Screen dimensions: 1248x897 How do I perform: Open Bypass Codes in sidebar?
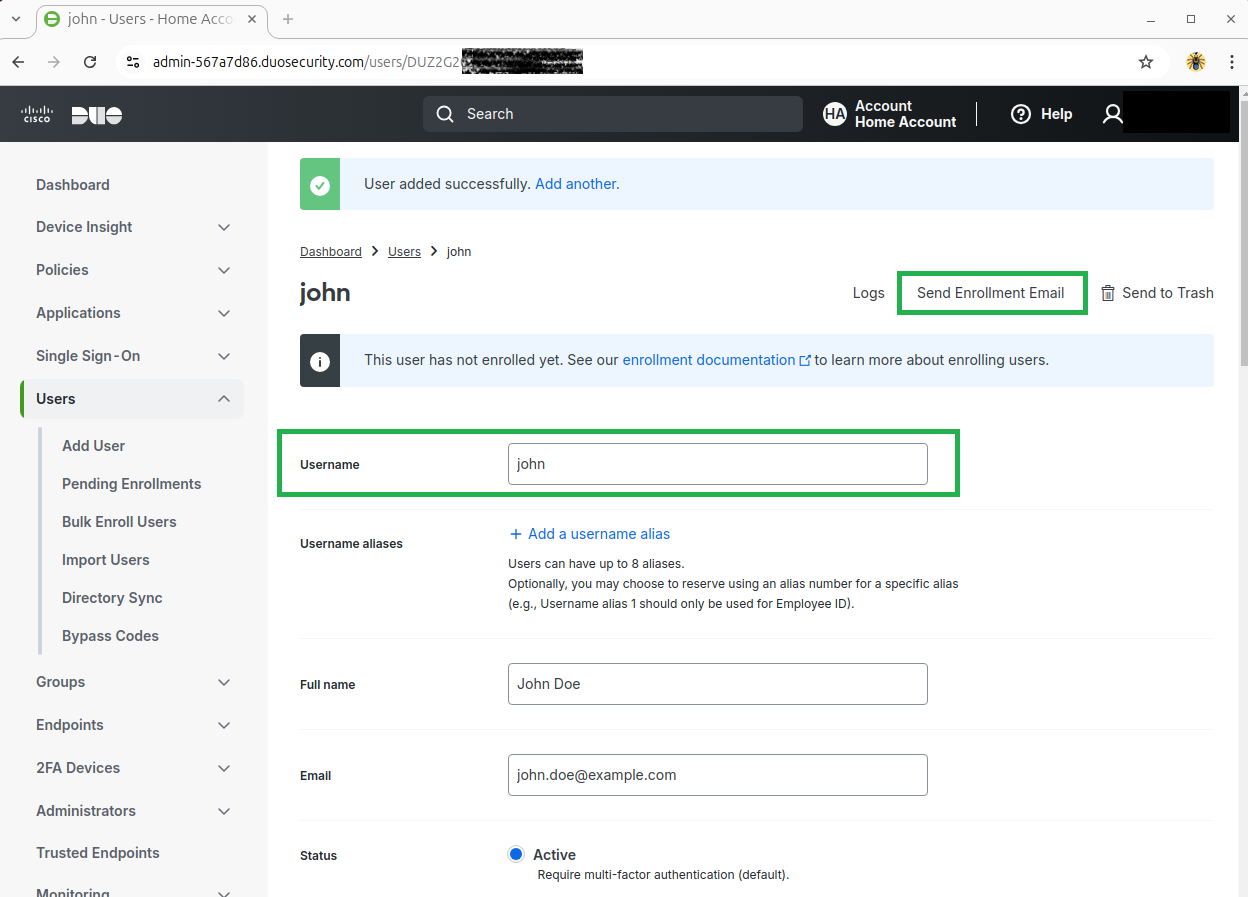coord(110,636)
